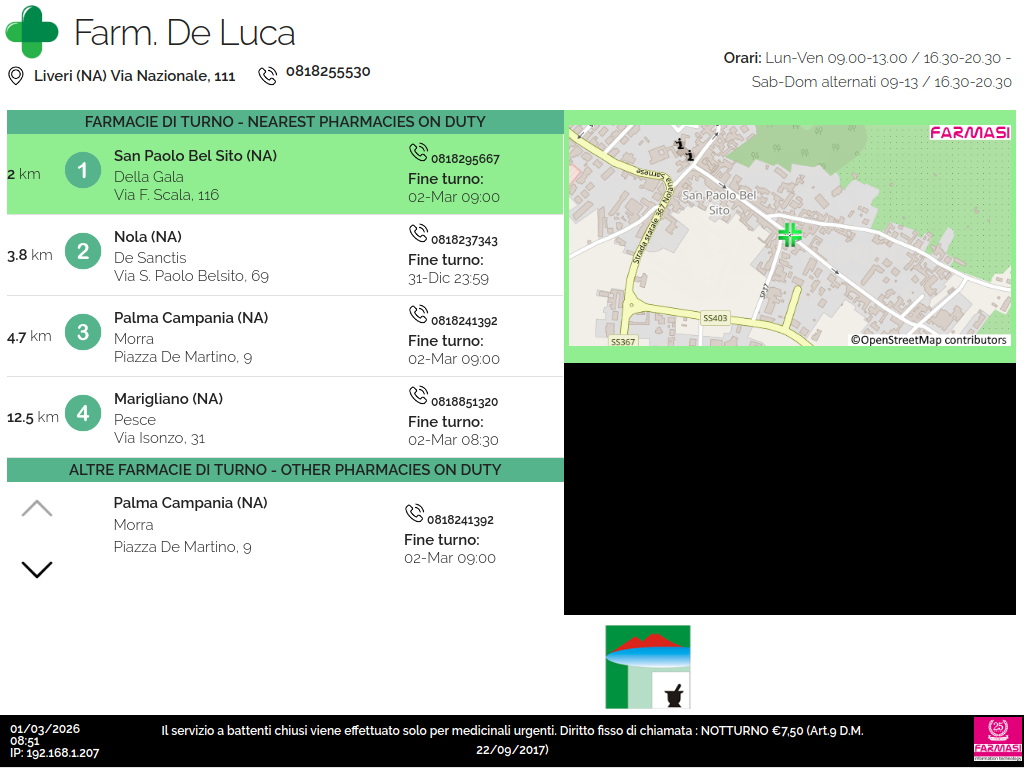
Task: Open the OpenStreetMap contributors link
Action: [929, 340]
